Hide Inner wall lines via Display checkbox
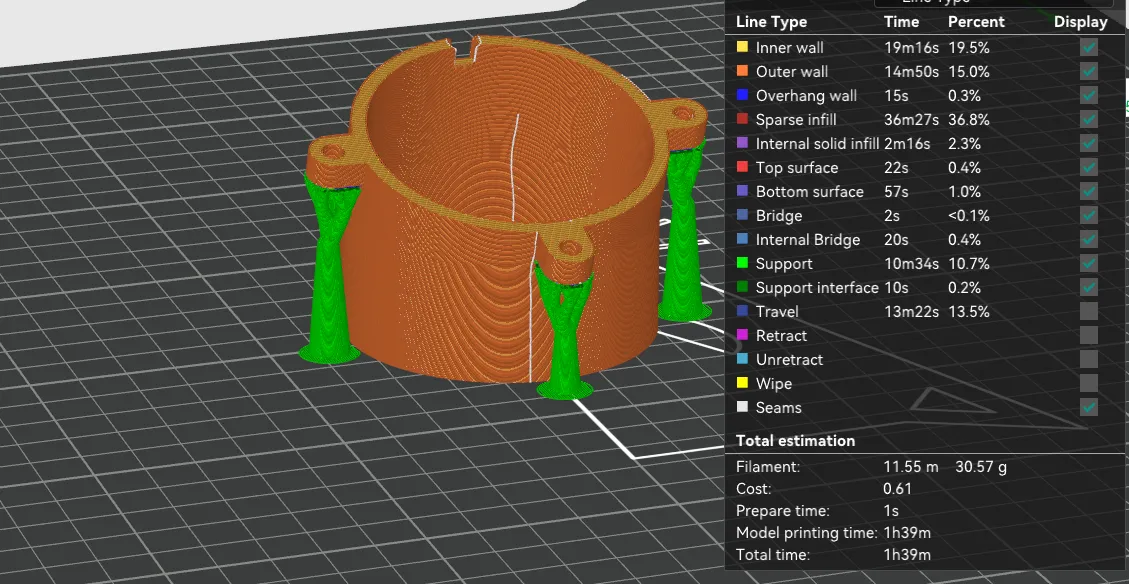Screen dimensions: 1129x584 1089,47
